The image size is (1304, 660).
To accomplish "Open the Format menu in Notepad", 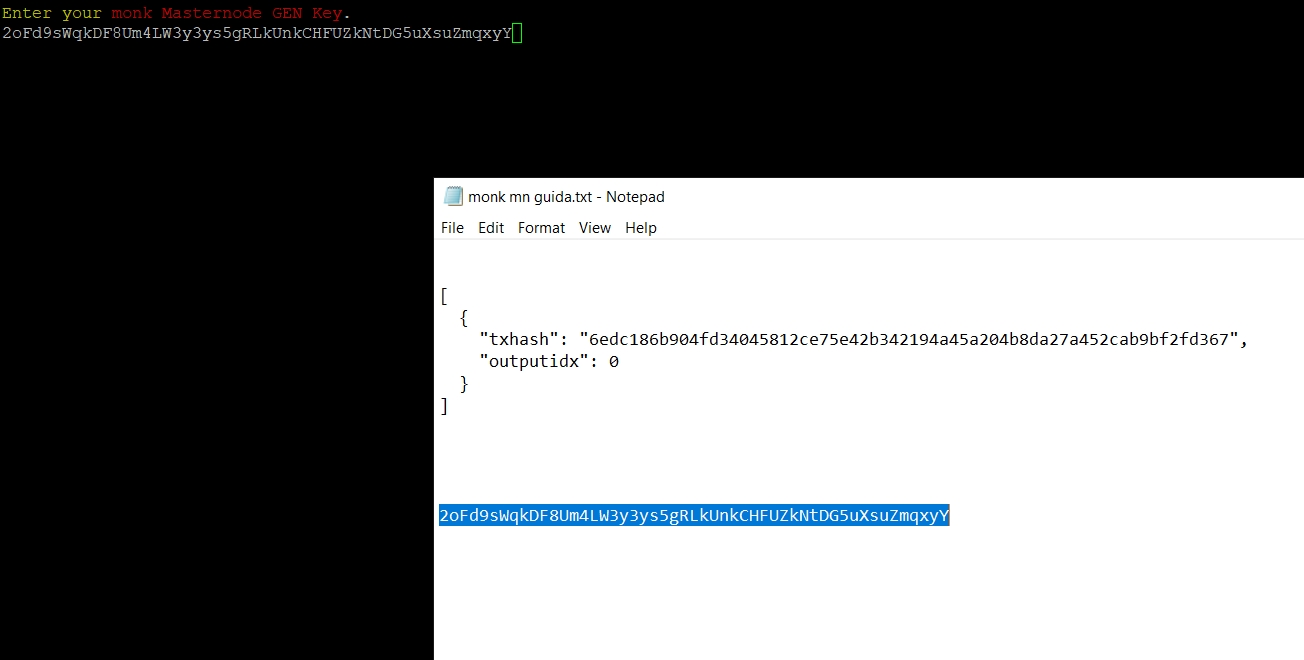I will point(541,228).
